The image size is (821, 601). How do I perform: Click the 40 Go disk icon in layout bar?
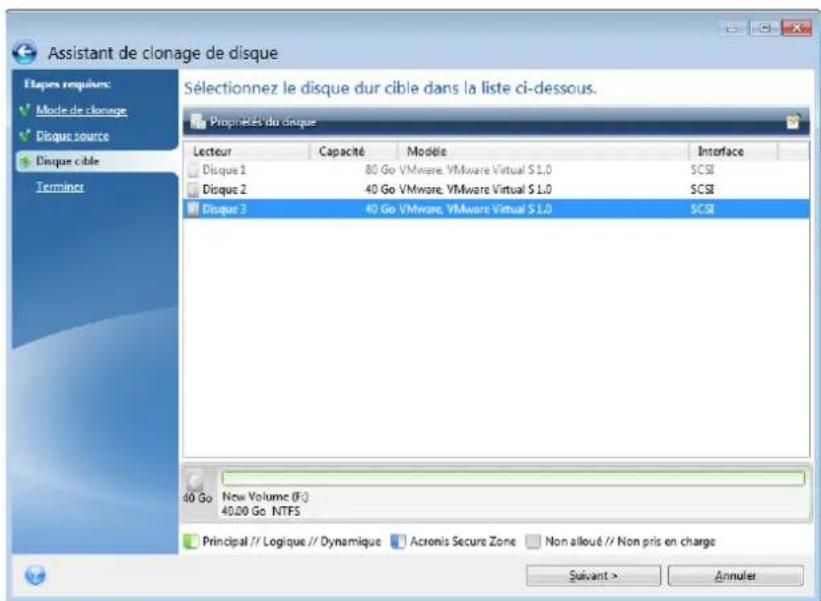[195, 480]
